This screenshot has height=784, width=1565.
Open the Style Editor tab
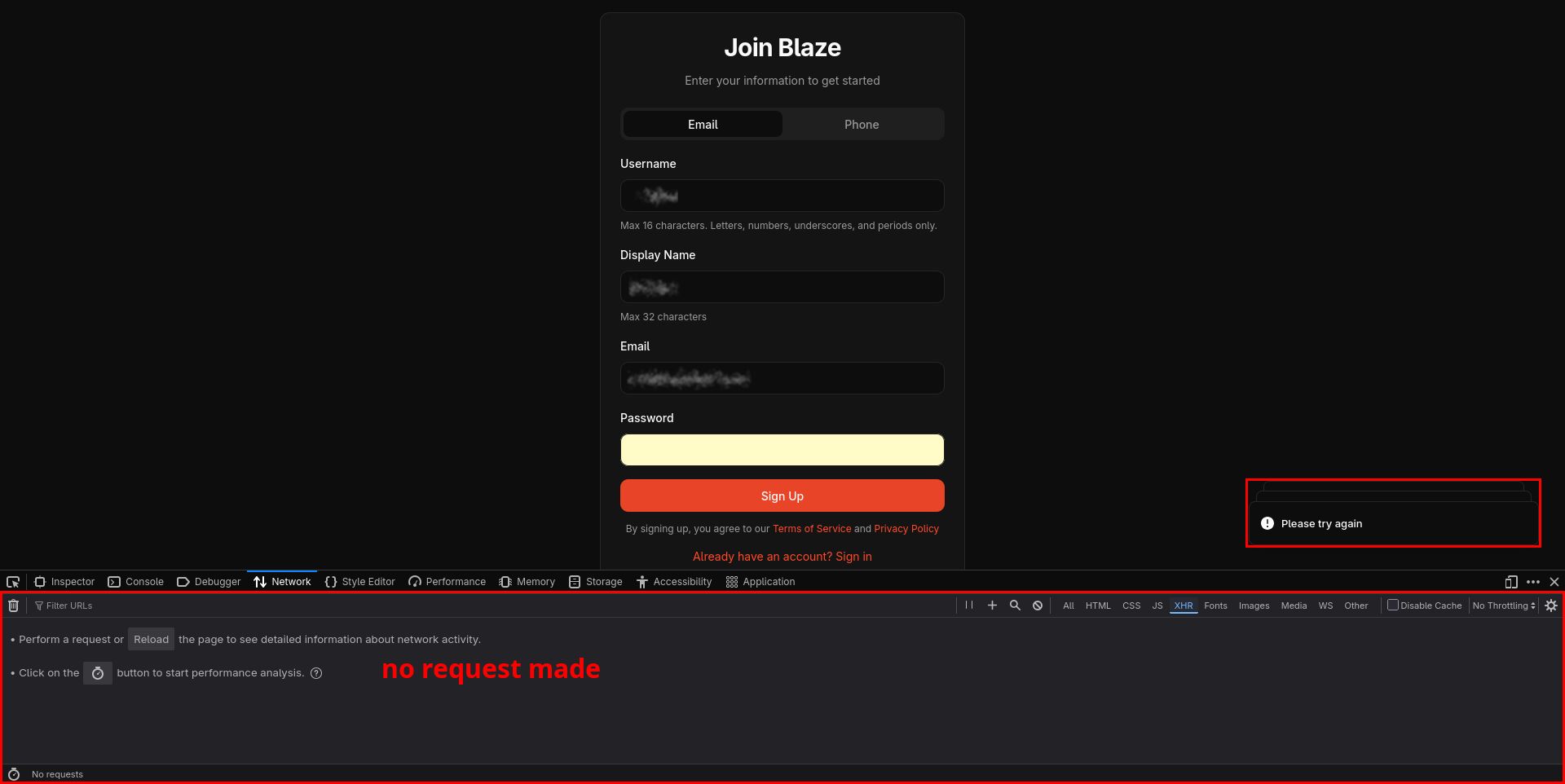[x=359, y=582]
